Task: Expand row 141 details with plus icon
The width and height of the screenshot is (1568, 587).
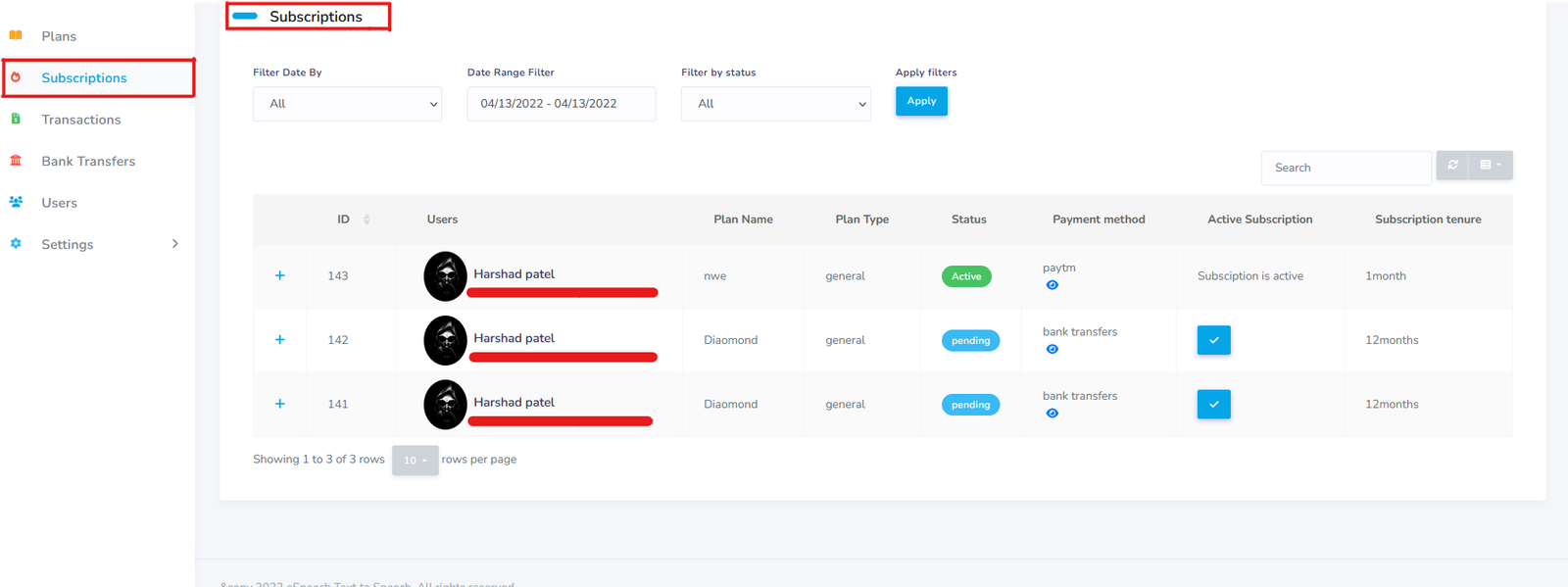Action: coord(279,404)
